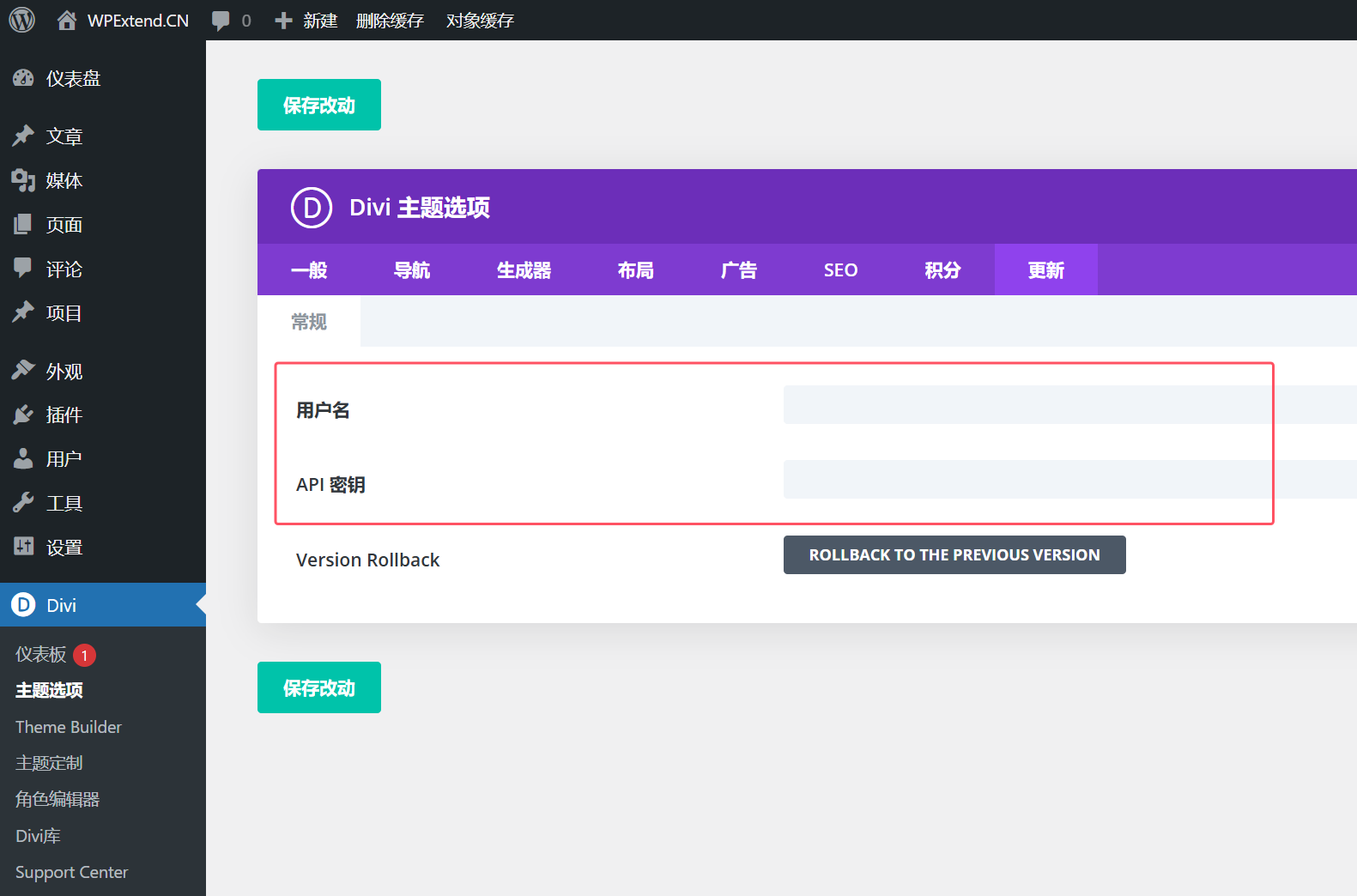The height and width of the screenshot is (896, 1357).
Task: Open the 一般 tab
Action: tap(309, 269)
